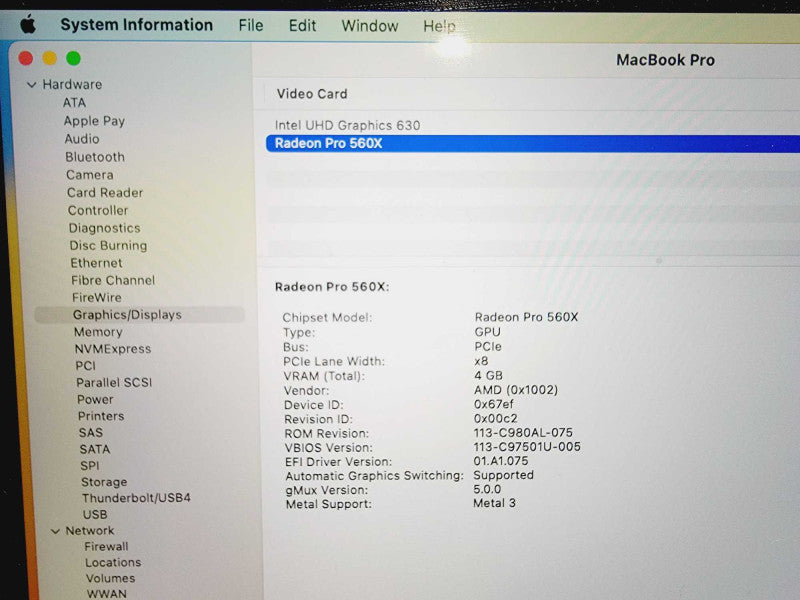The width and height of the screenshot is (800, 600).
Task: Select Camera in the sidebar
Action: point(90,174)
